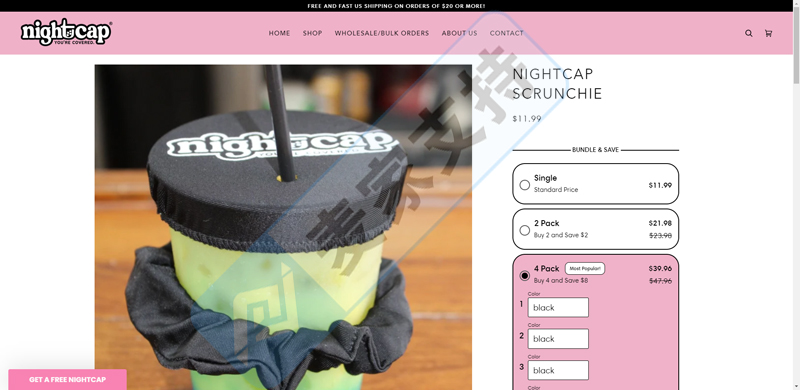Click the Bundle & Save heading
Image resolution: width=800 pixels, height=390 pixels.
(x=595, y=150)
